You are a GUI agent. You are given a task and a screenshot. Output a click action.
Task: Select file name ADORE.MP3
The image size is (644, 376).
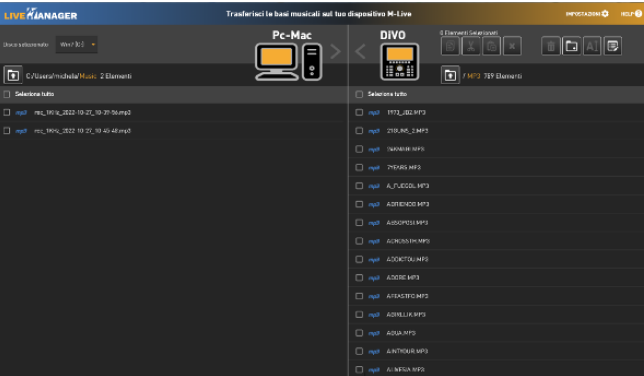403,278
